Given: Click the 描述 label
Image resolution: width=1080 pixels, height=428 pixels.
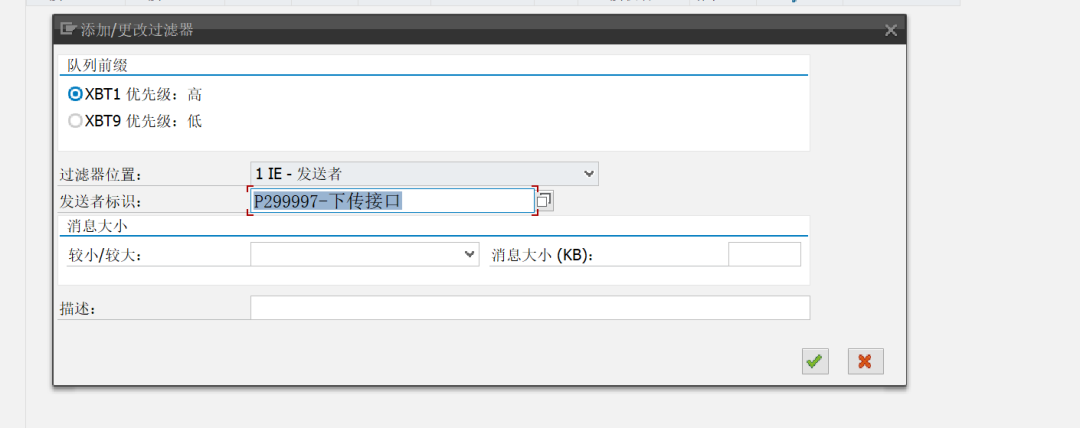Looking at the screenshot, I should tap(77, 309).
